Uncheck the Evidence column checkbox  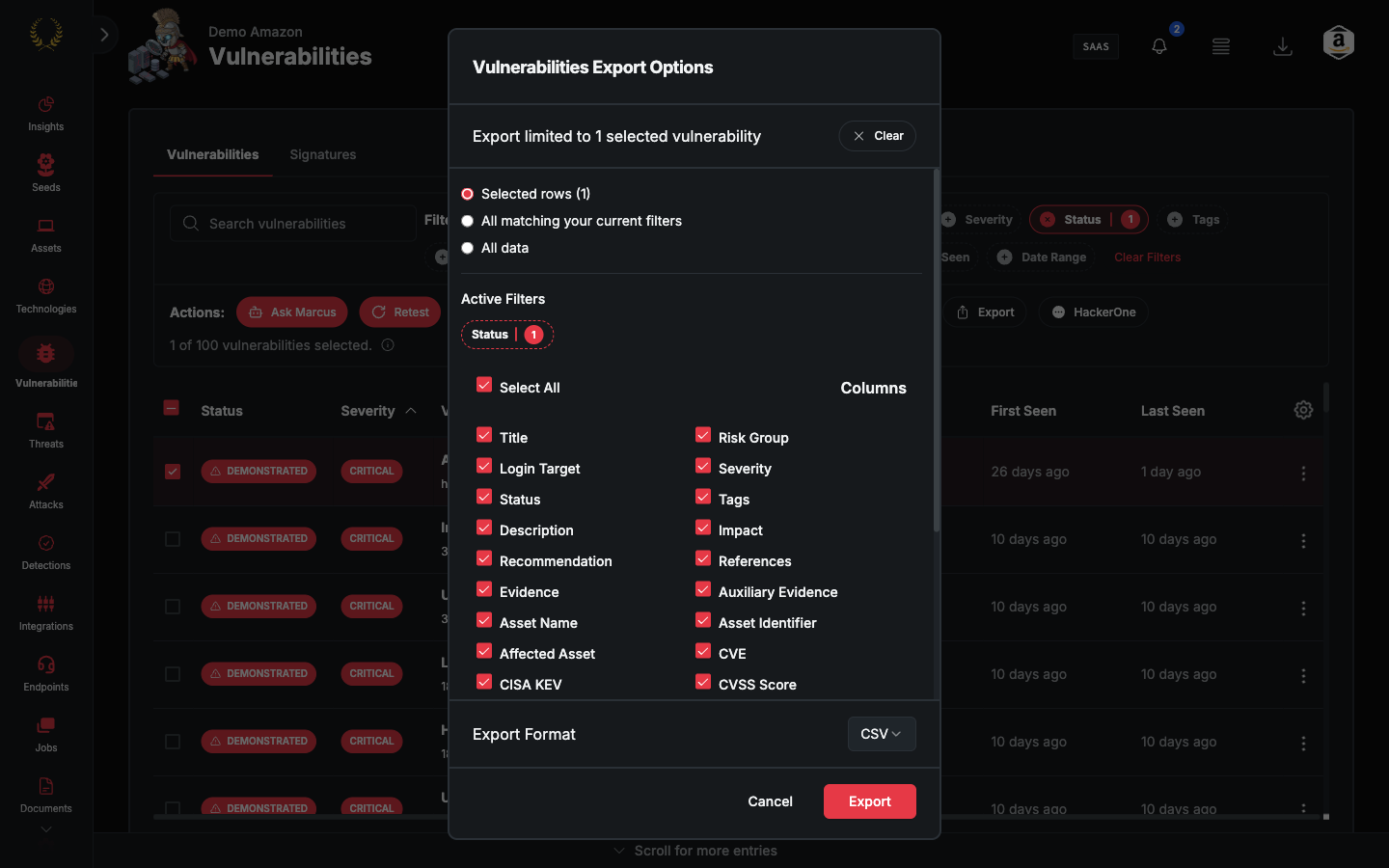coord(484,589)
